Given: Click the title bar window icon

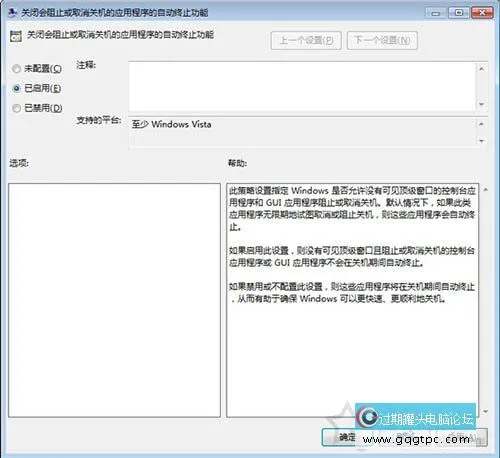Looking at the screenshot, I should tap(13, 13).
